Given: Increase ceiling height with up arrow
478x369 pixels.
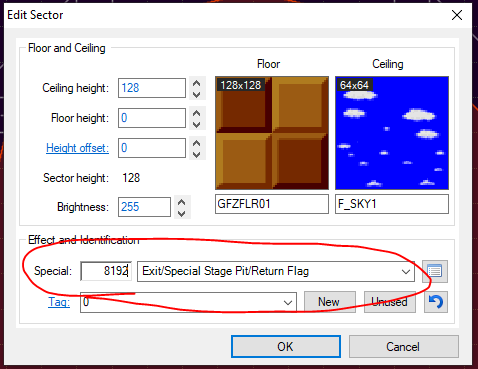Looking at the screenshot, I should click(x=197, y=83).
